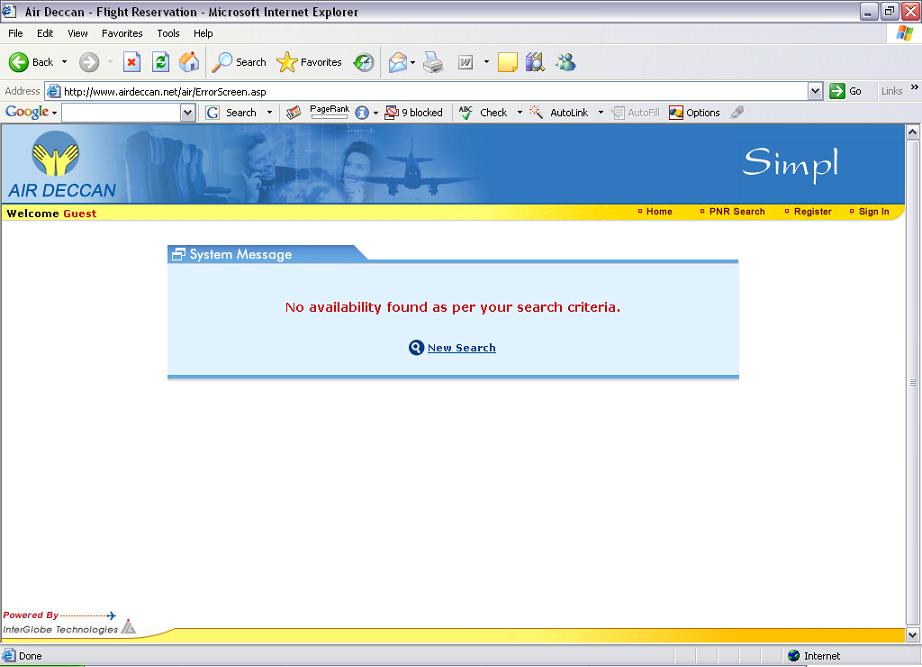Screen dimensions: 922x667
Task: Expand the Mail dropdown arrow
Action: point(413,62)
